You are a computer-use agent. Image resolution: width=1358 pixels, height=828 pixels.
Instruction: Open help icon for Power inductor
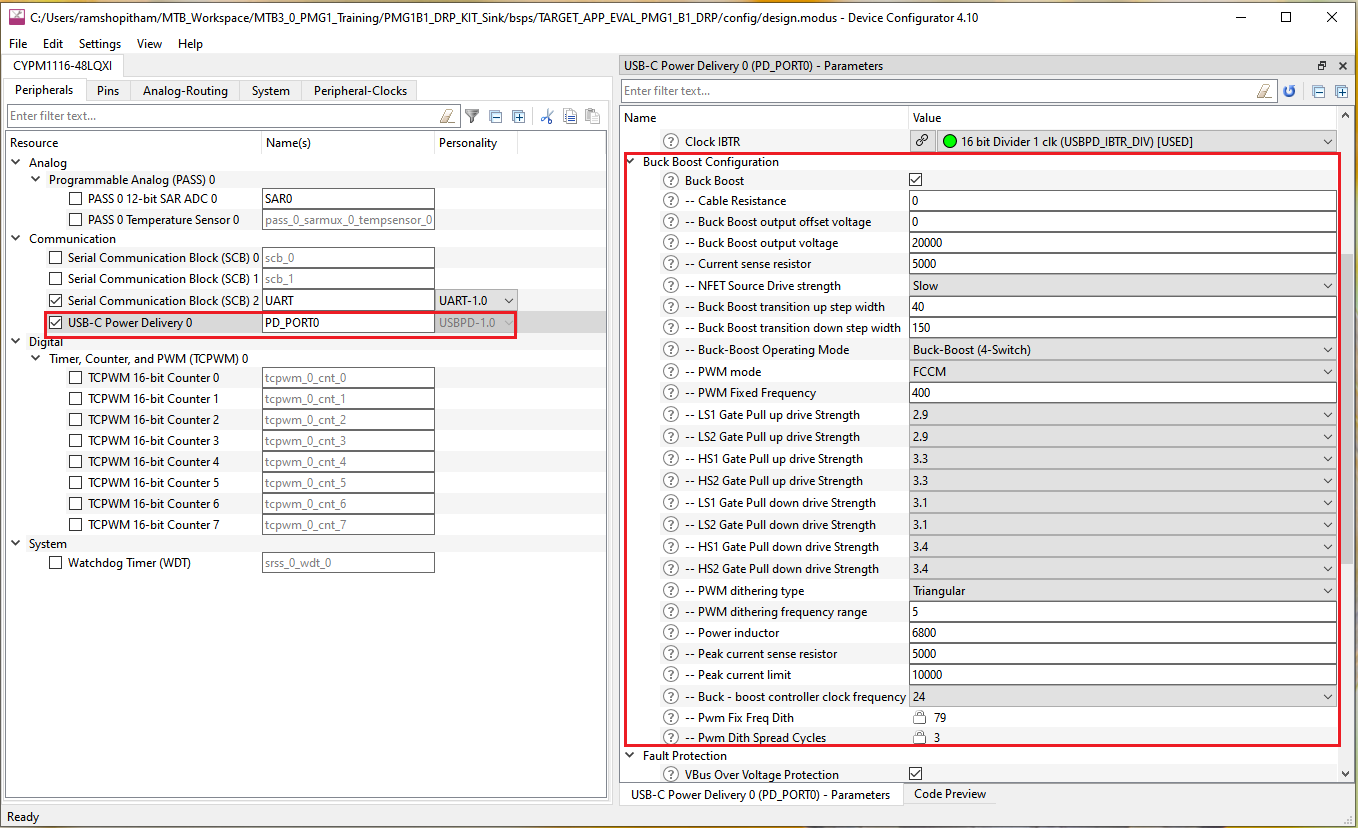point(671,633)
